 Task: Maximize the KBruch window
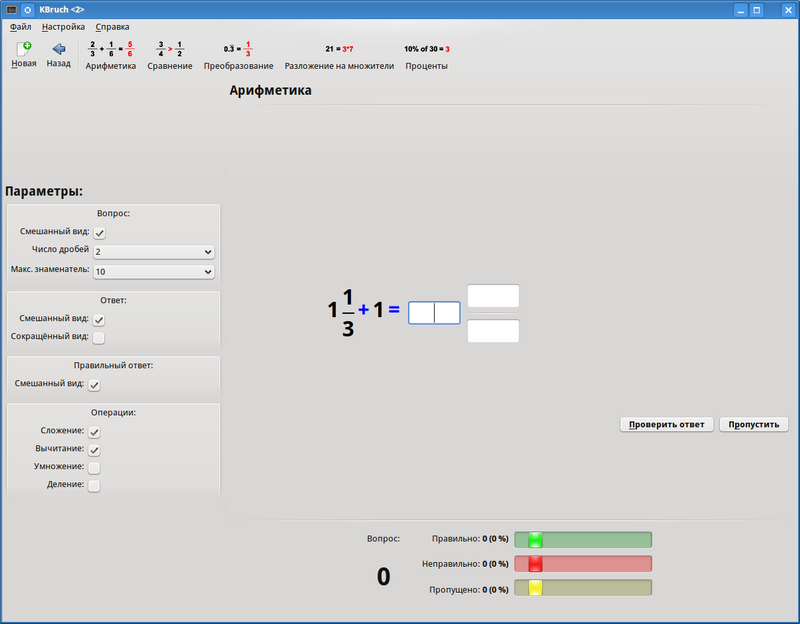pos(757,10)
